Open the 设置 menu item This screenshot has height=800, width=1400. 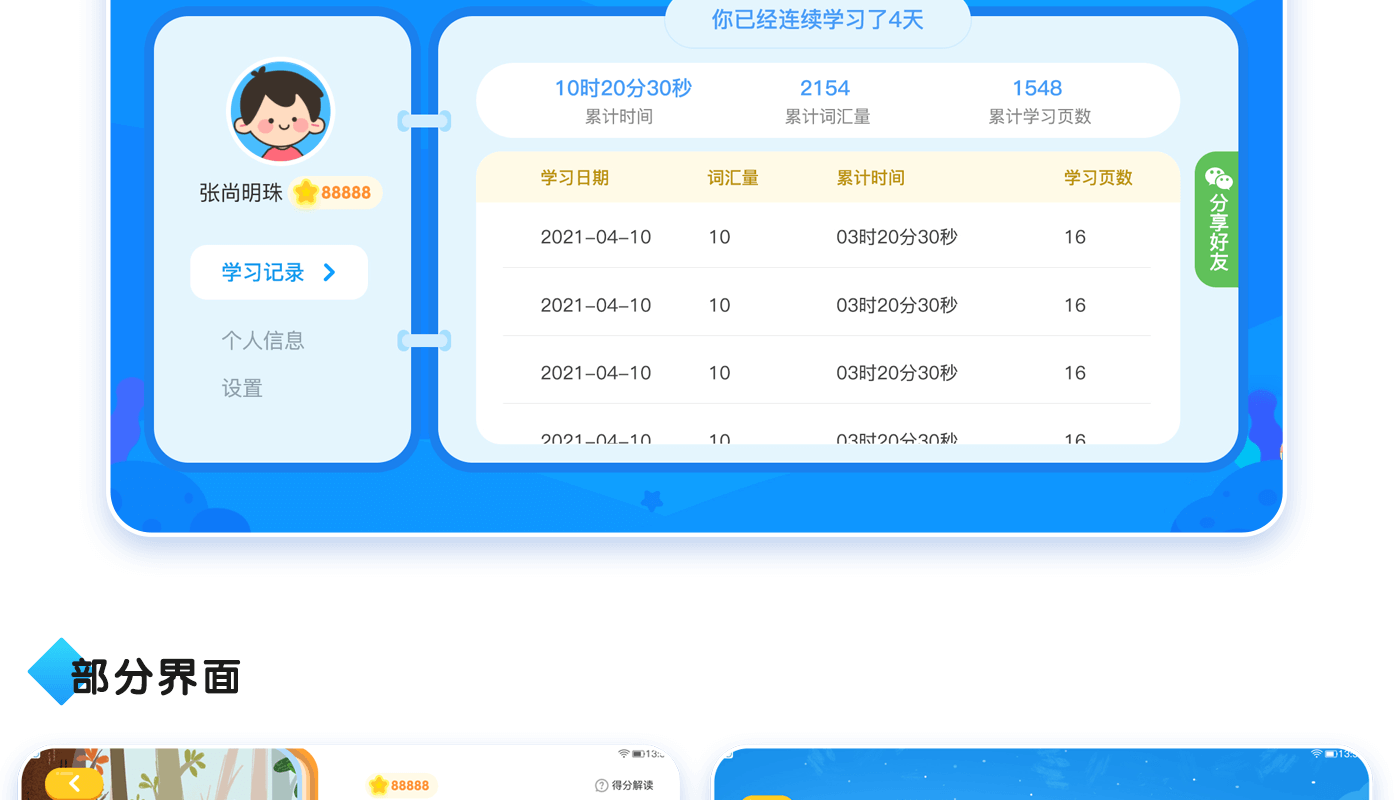click(242, 388)
